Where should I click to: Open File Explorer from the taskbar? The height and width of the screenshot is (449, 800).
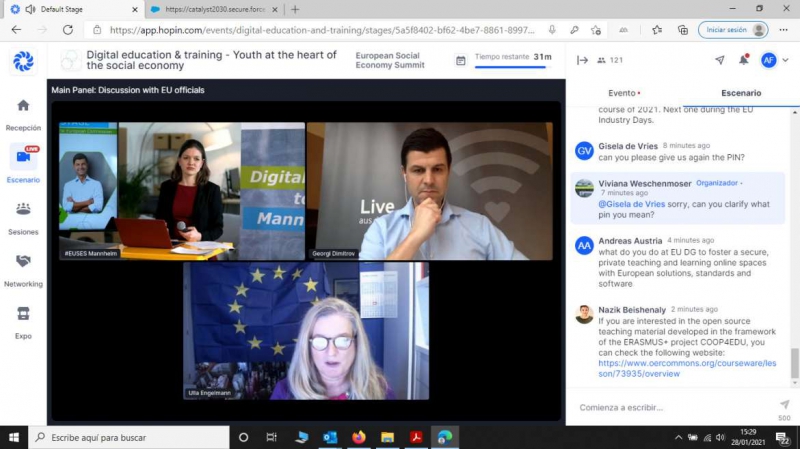(387, 437)
